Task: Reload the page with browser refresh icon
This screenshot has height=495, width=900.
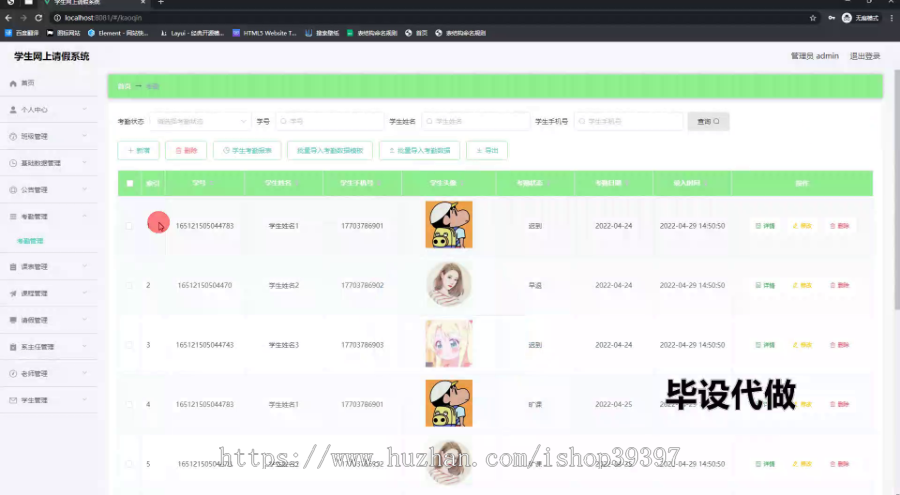Action: 38,18
